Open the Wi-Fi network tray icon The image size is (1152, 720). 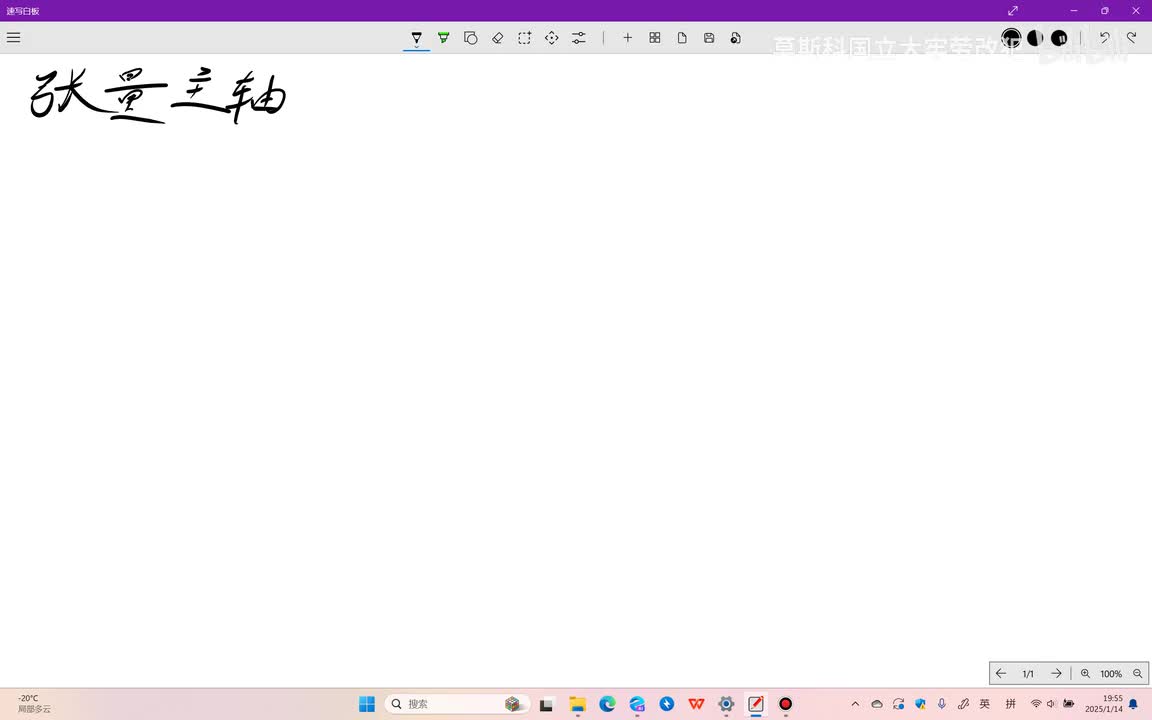[1036, 704]
